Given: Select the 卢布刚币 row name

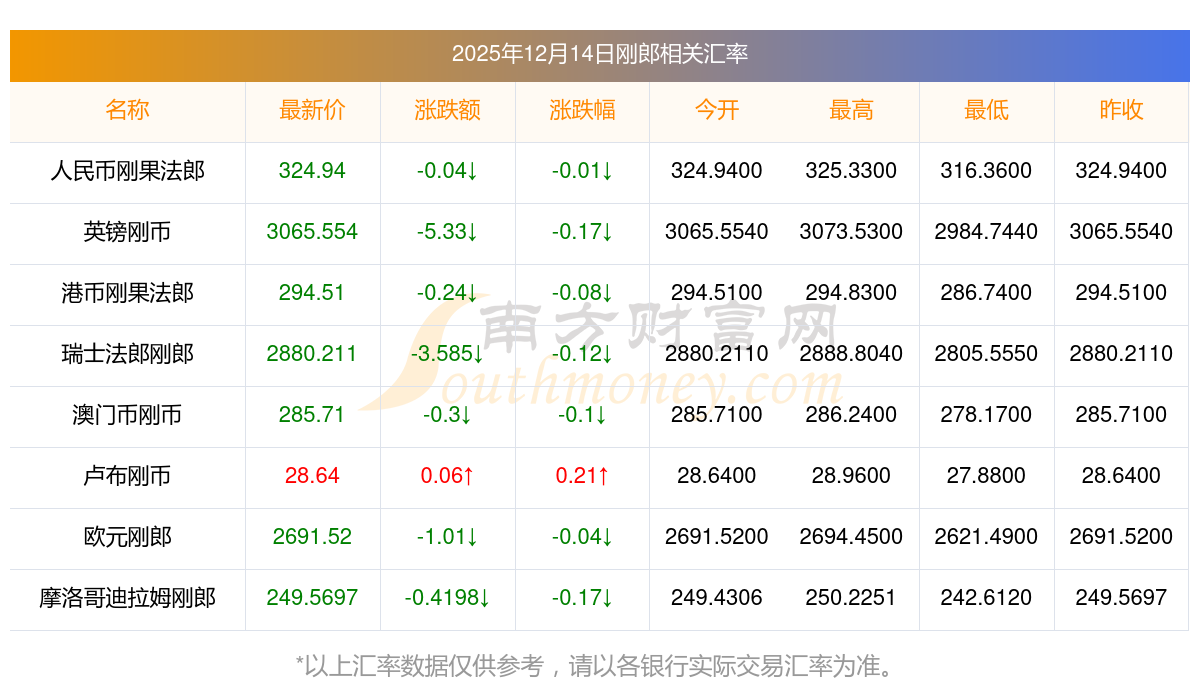Looking at the screenshot, I should coord(128,476).
